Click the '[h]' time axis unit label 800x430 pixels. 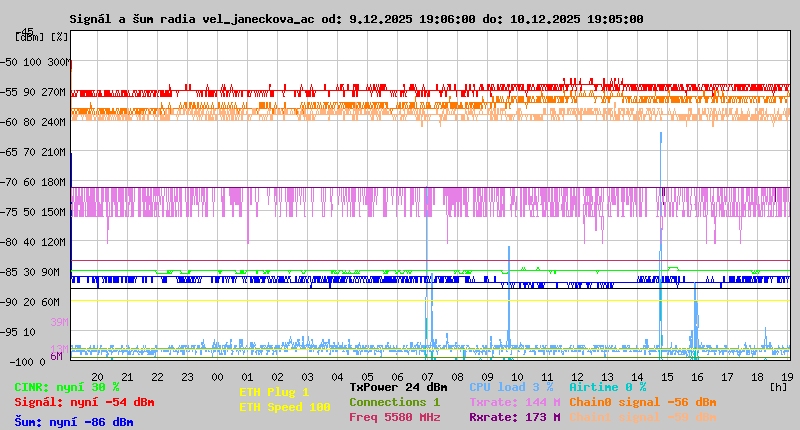779,387
